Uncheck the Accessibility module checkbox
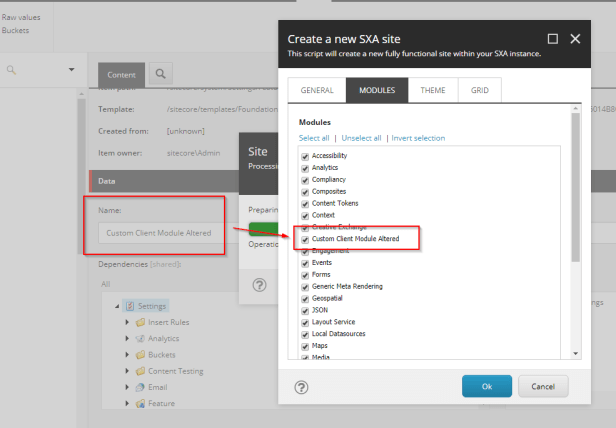The width and height of the screenshot is (616, 428). 305,156
